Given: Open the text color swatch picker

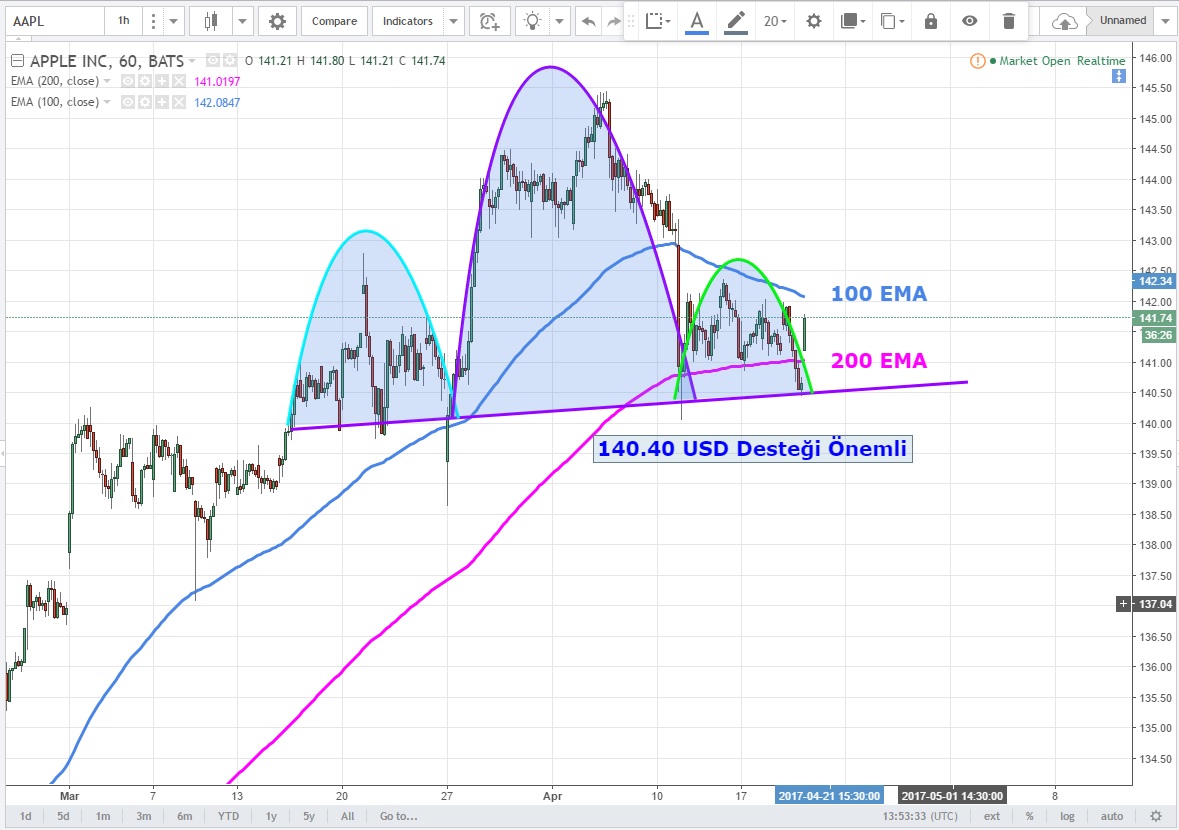Looking at the screenshot, I should (x=696, y=21).
